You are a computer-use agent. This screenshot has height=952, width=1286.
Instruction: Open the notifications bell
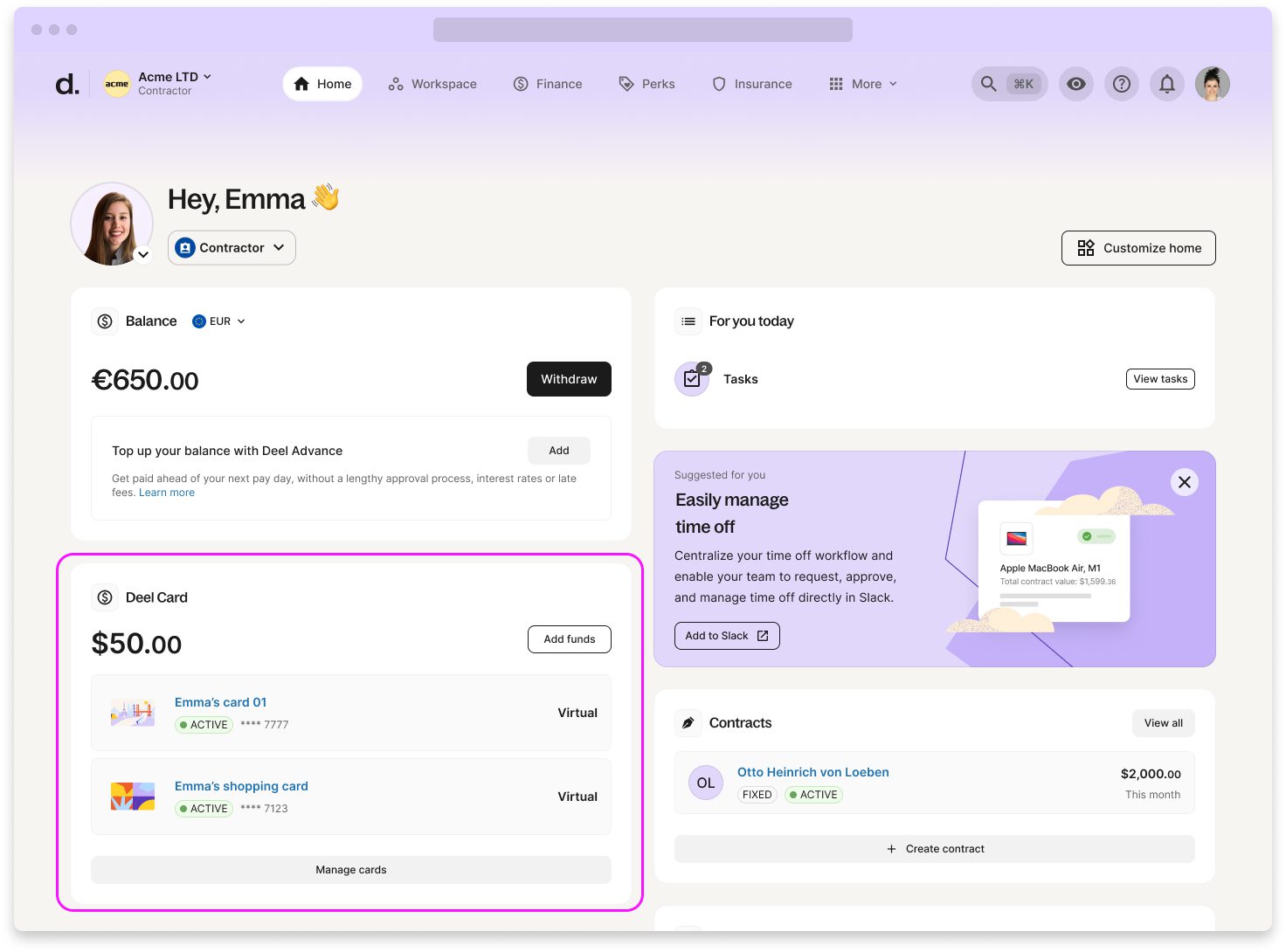coord(1167,84)
